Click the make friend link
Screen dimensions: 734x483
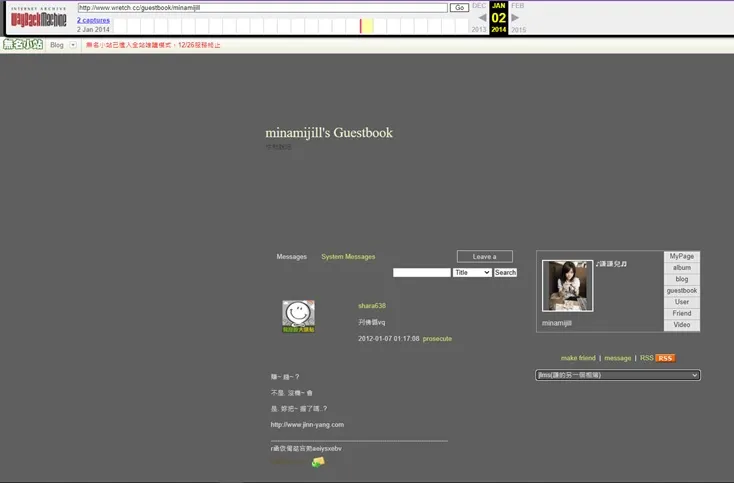point(578,358)
